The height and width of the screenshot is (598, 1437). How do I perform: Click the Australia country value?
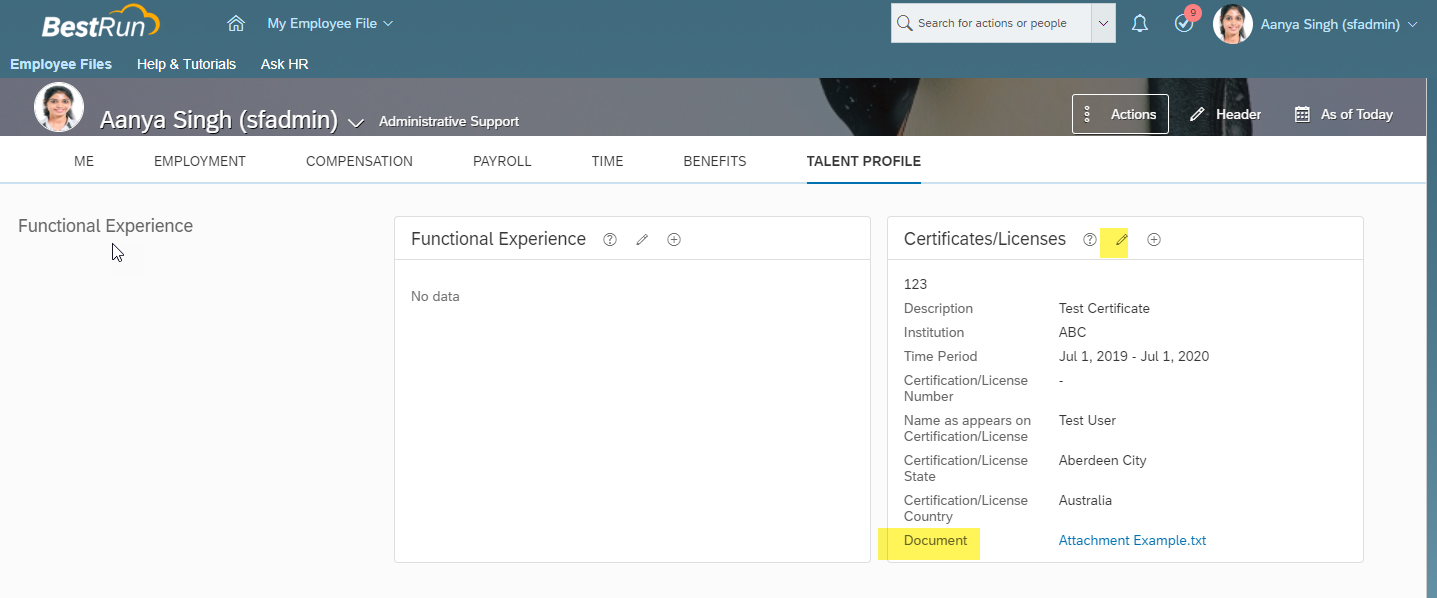point(1085,500)
